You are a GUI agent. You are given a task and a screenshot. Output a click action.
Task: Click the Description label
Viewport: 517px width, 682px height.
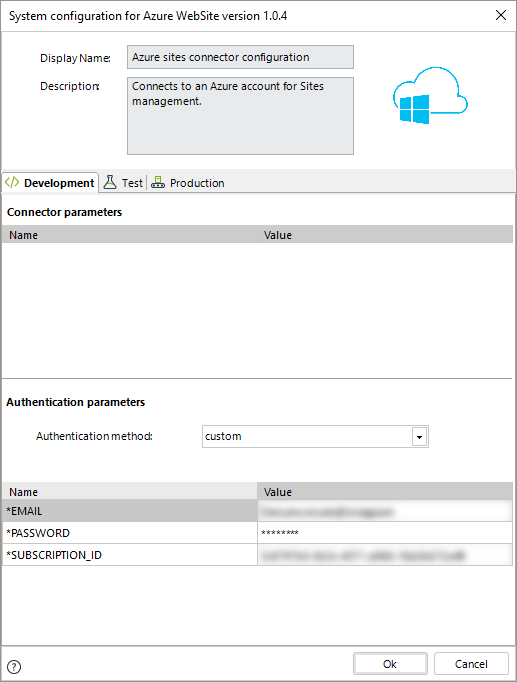[70, 86]
